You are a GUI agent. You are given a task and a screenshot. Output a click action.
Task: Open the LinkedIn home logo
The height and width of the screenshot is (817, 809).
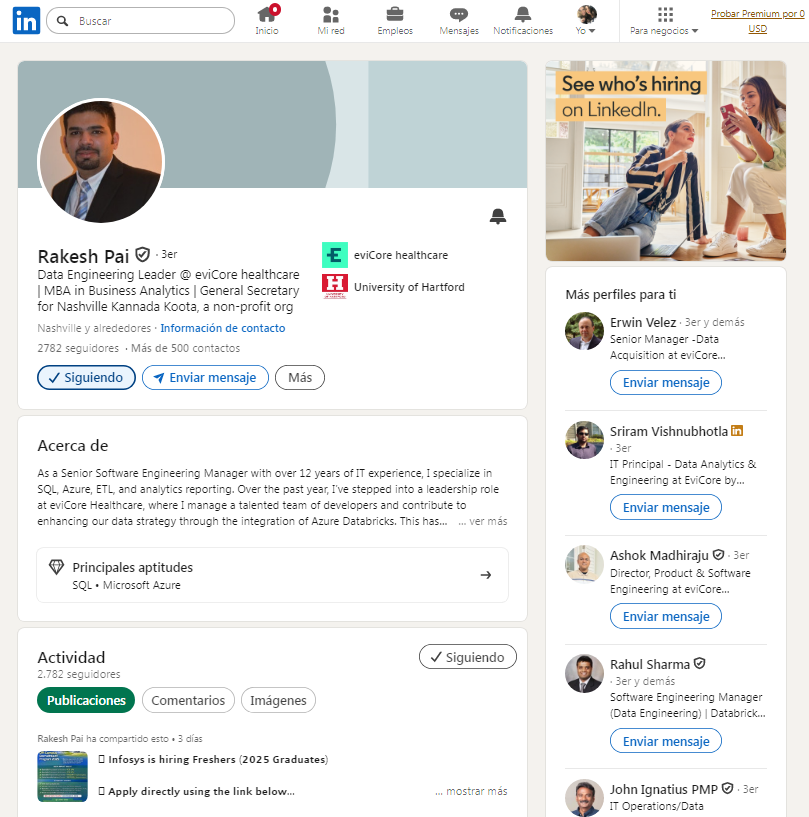point(26,21)
